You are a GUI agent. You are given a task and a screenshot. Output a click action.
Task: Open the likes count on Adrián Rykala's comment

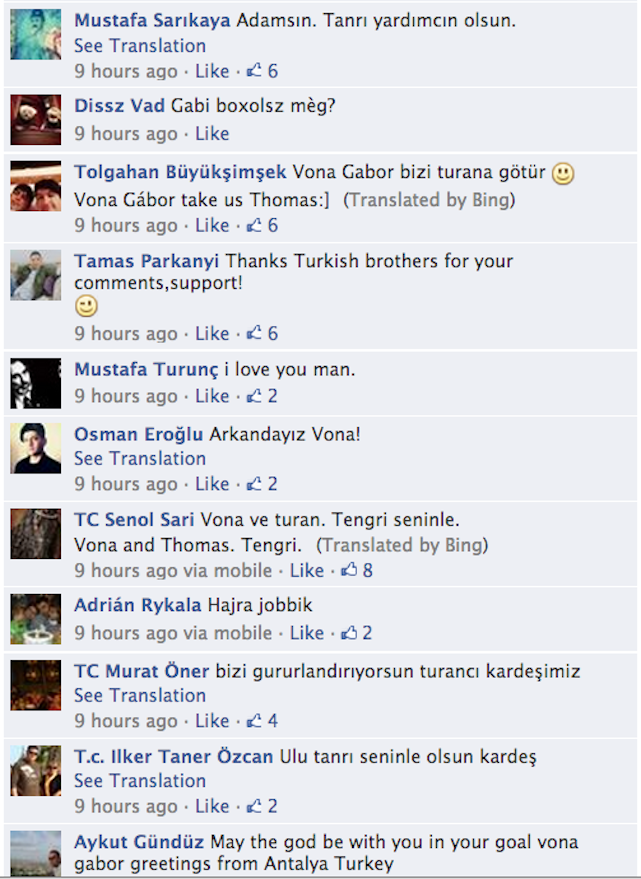click(x=357, y=633)
